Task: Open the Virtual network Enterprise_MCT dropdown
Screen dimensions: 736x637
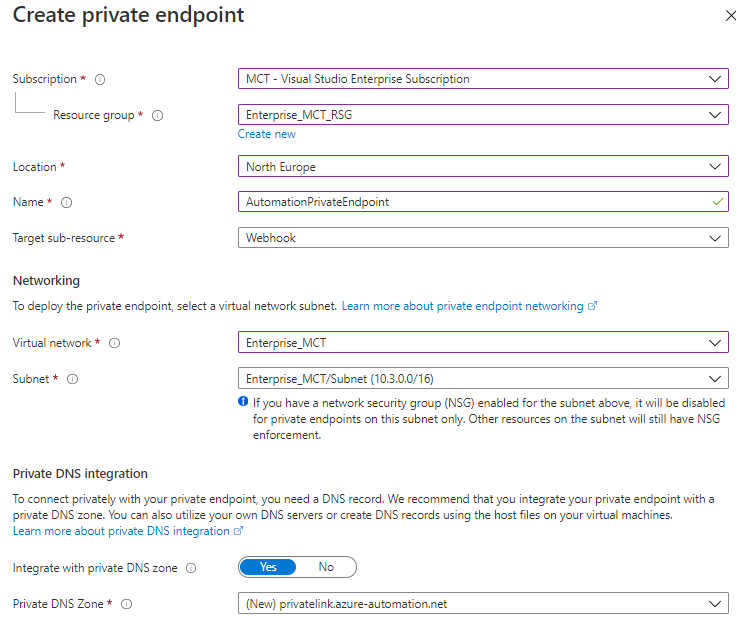Action: pyautogui.click(x=483, y=343)
